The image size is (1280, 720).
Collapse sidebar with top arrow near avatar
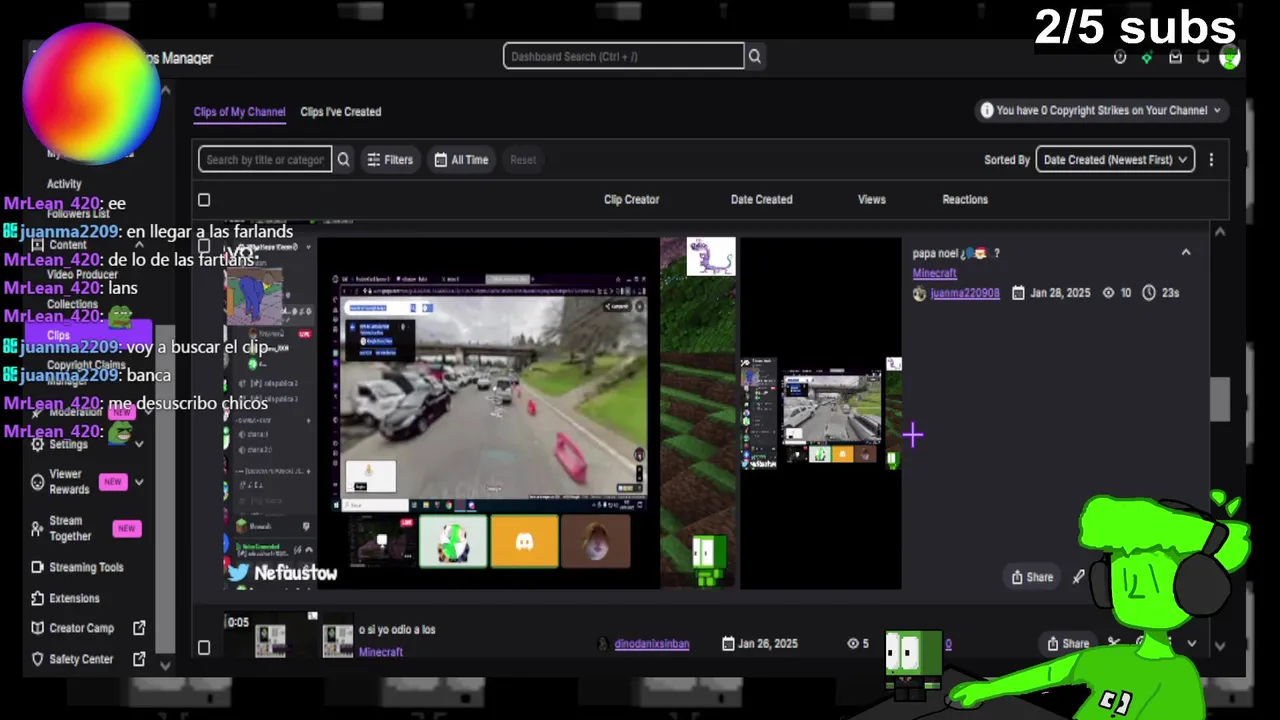click(x=165, y=91)
